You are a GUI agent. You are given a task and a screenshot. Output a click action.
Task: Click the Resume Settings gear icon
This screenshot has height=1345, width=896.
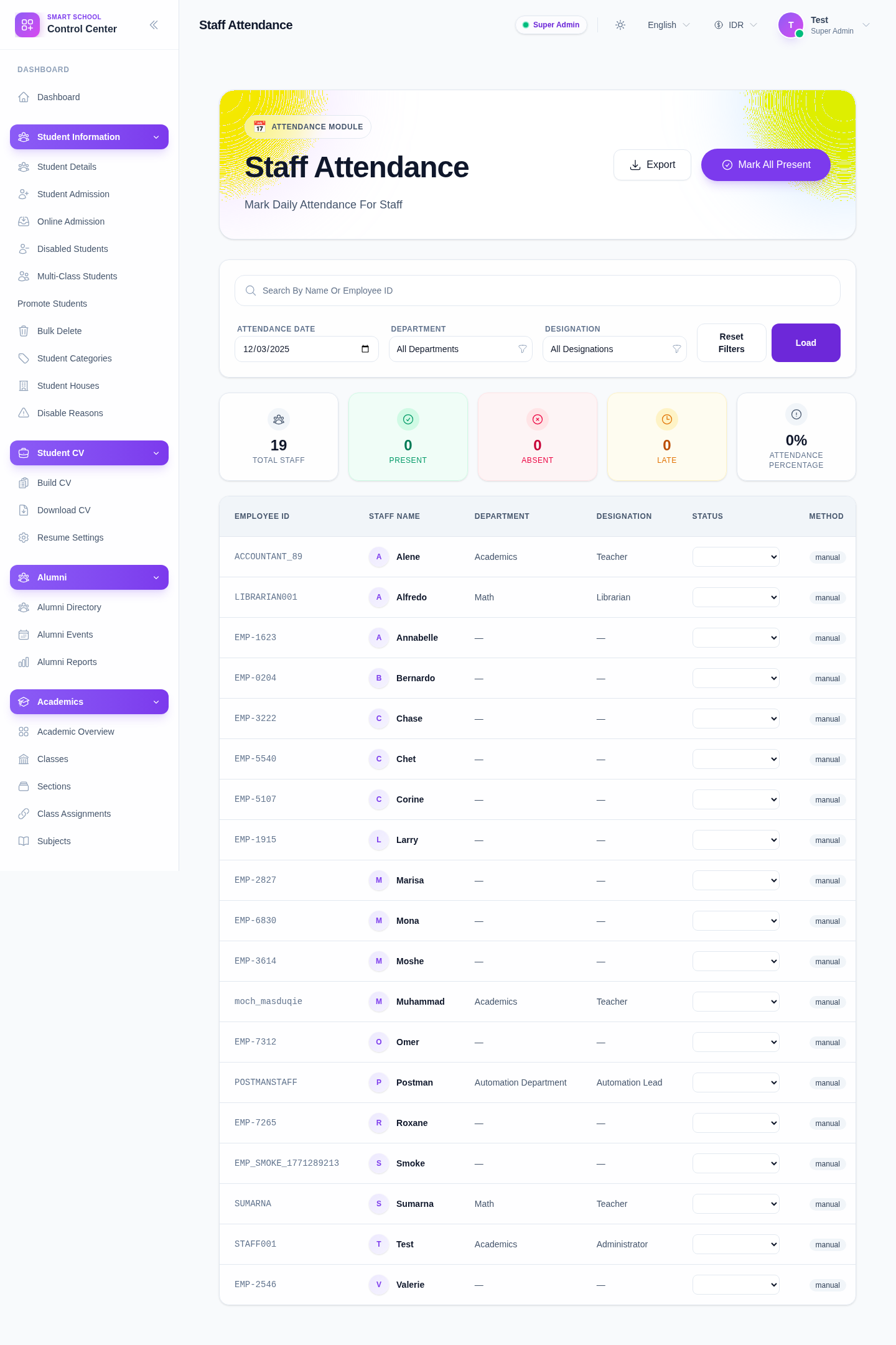pyautogui.click(x=24, y=538)
